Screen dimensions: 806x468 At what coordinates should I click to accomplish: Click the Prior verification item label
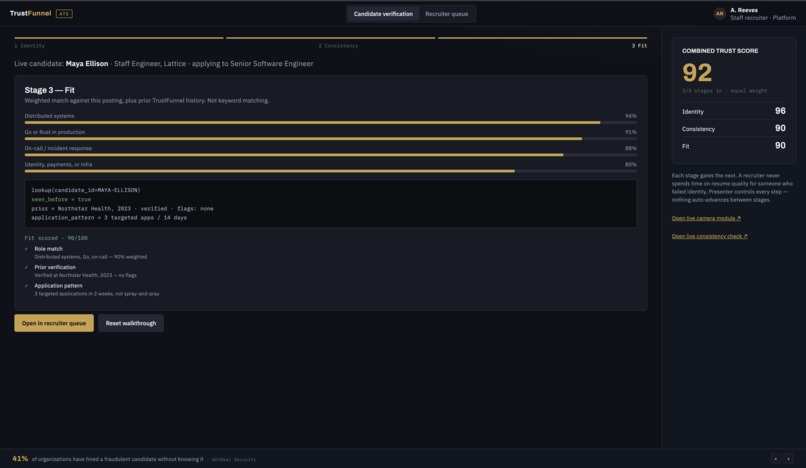point(55,267)
